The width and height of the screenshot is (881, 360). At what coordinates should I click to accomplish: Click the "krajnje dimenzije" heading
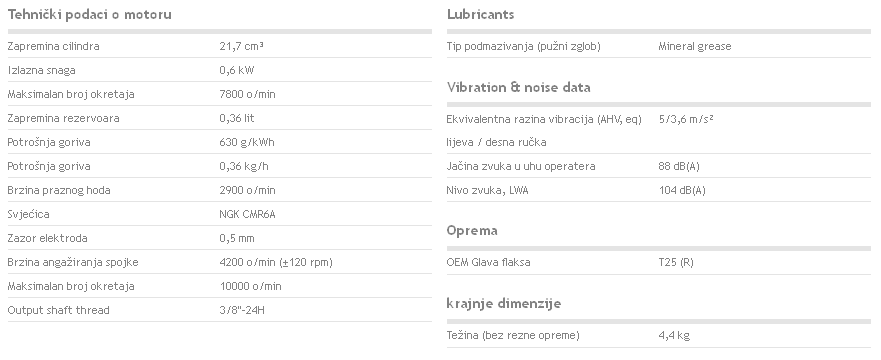click(x=504, y=304)
